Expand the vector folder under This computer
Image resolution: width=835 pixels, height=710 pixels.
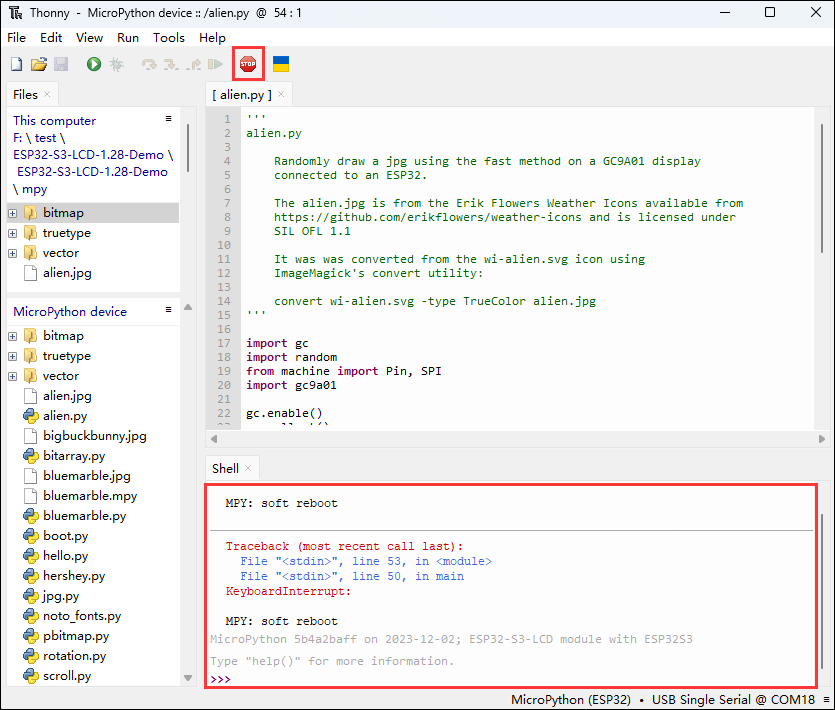(12, 253)
